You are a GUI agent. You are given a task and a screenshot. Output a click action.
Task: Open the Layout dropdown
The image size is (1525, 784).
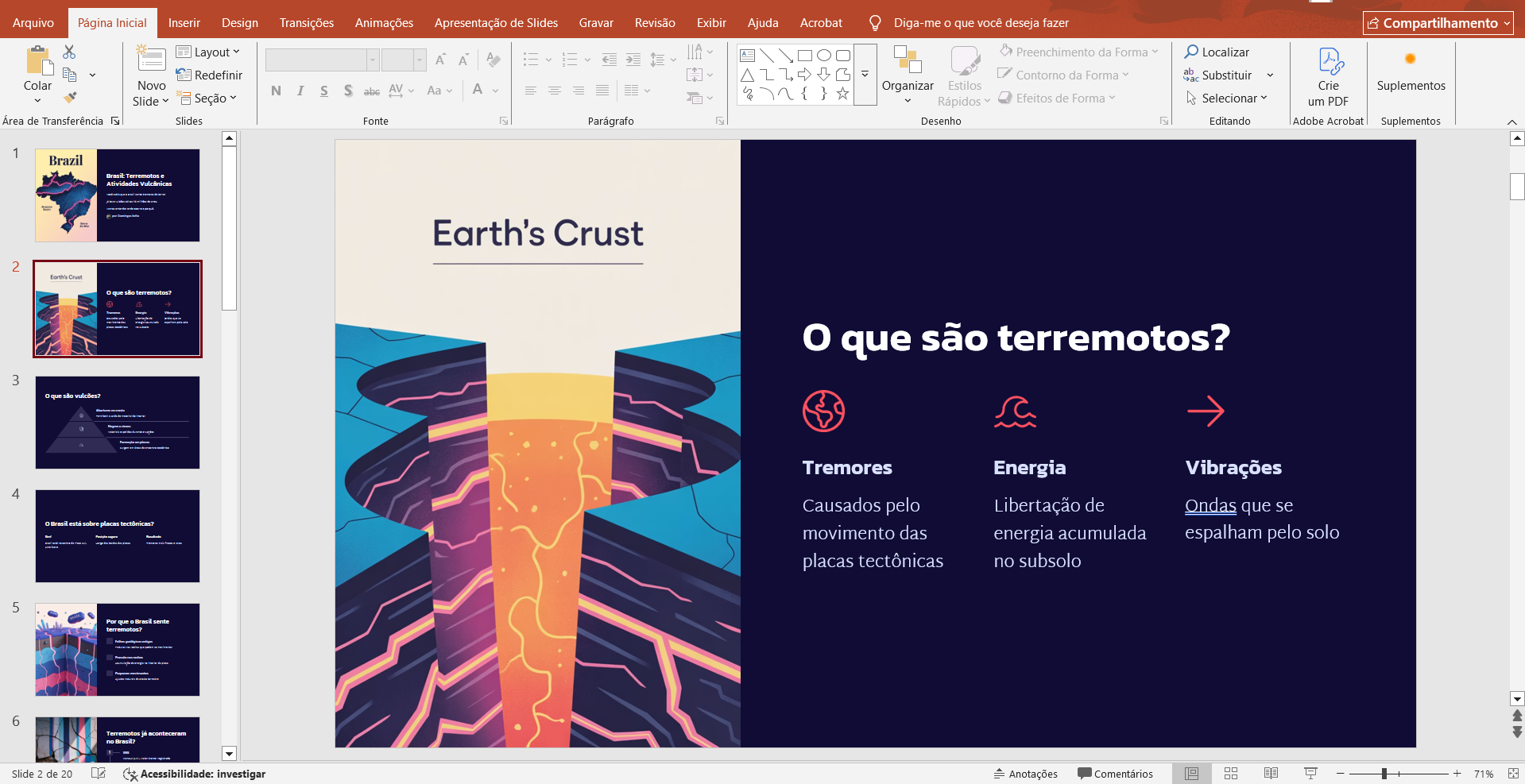click(208, 52)
